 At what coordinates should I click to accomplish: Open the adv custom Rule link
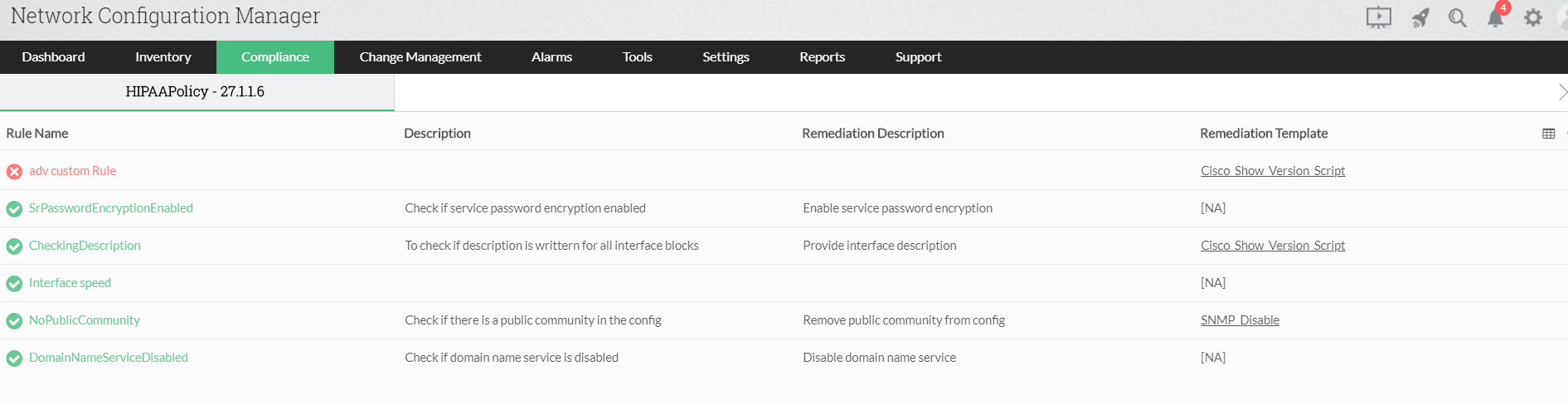point(72,171)
